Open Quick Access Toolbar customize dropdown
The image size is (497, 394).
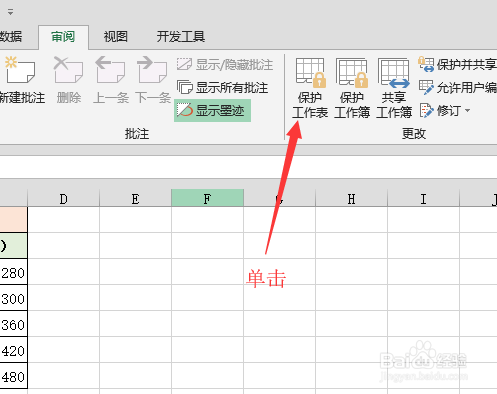coord(11,12)
